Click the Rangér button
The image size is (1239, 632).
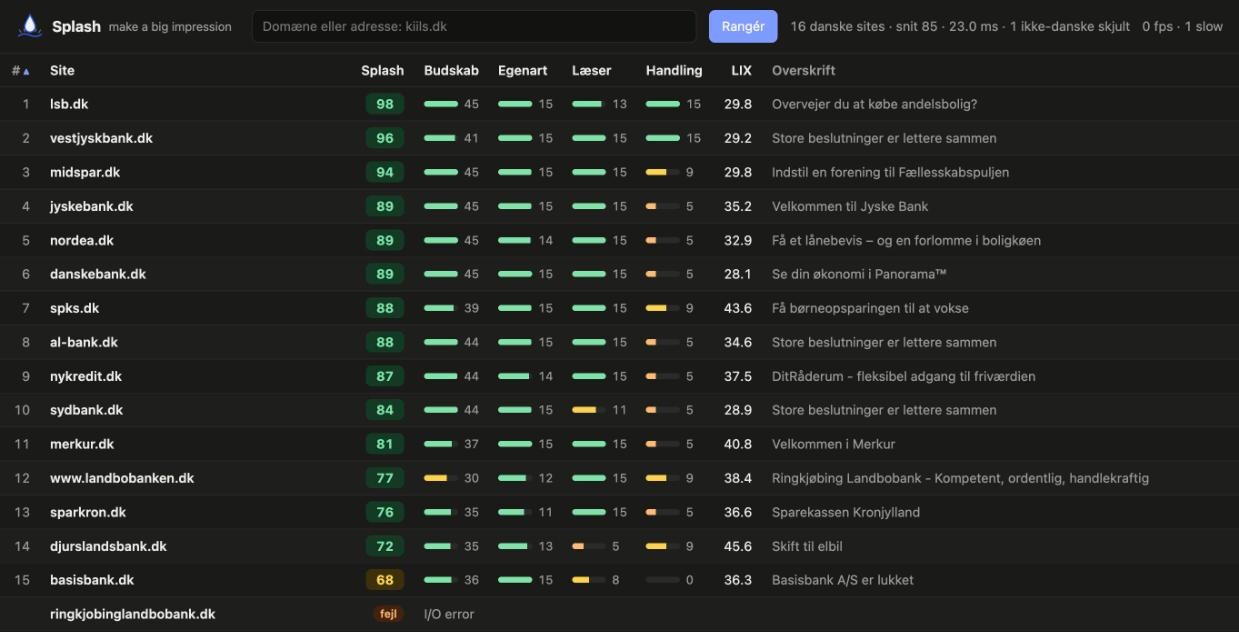tap(743, 26)
